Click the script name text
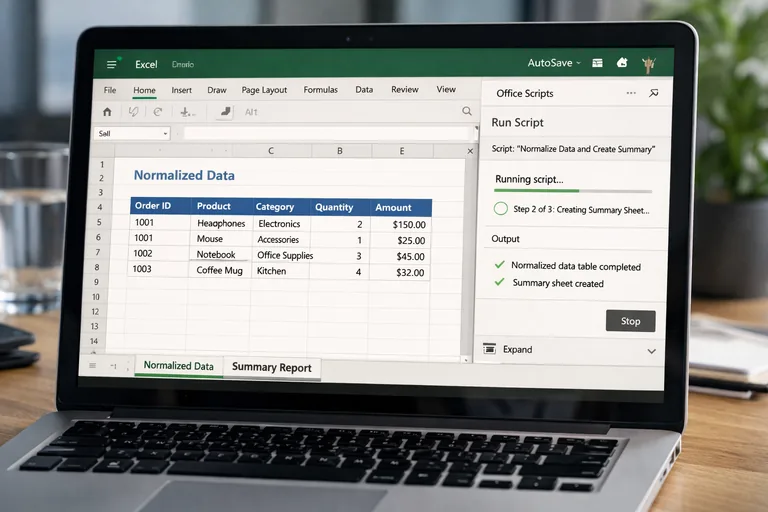This screenshot has height=512, width=768. point(573,149)
